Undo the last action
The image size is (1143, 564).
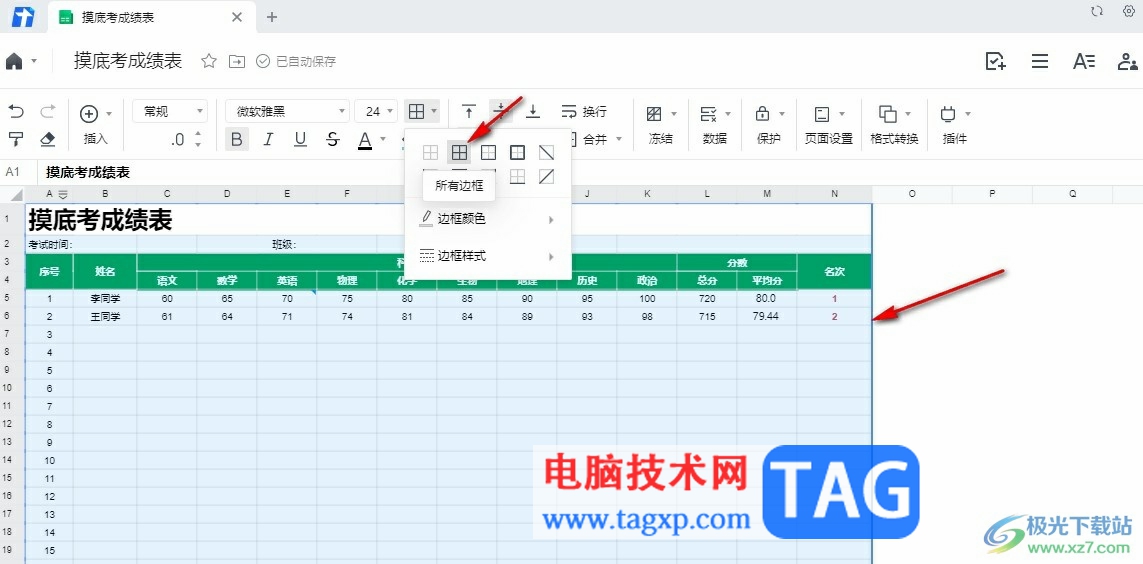[16, 111]
